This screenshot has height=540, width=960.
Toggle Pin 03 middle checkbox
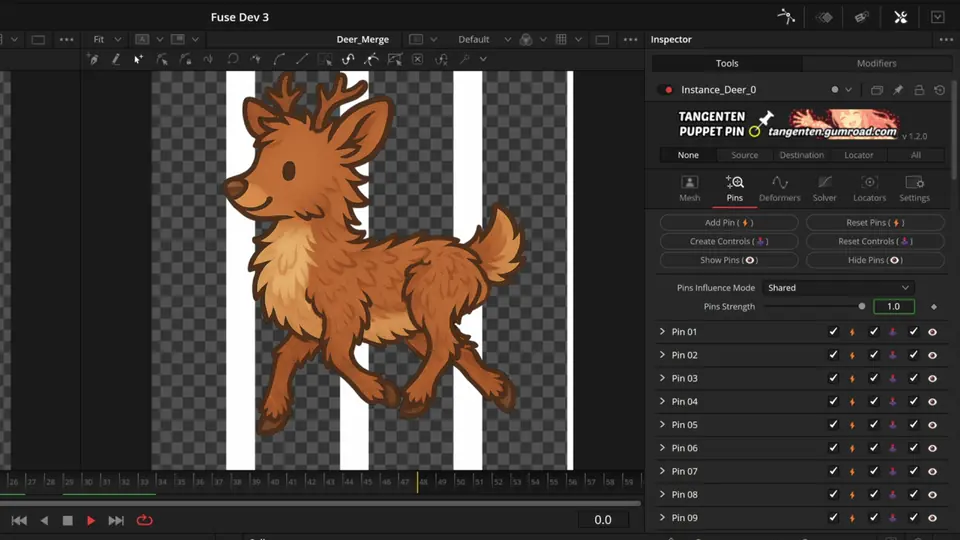(874, 378)
